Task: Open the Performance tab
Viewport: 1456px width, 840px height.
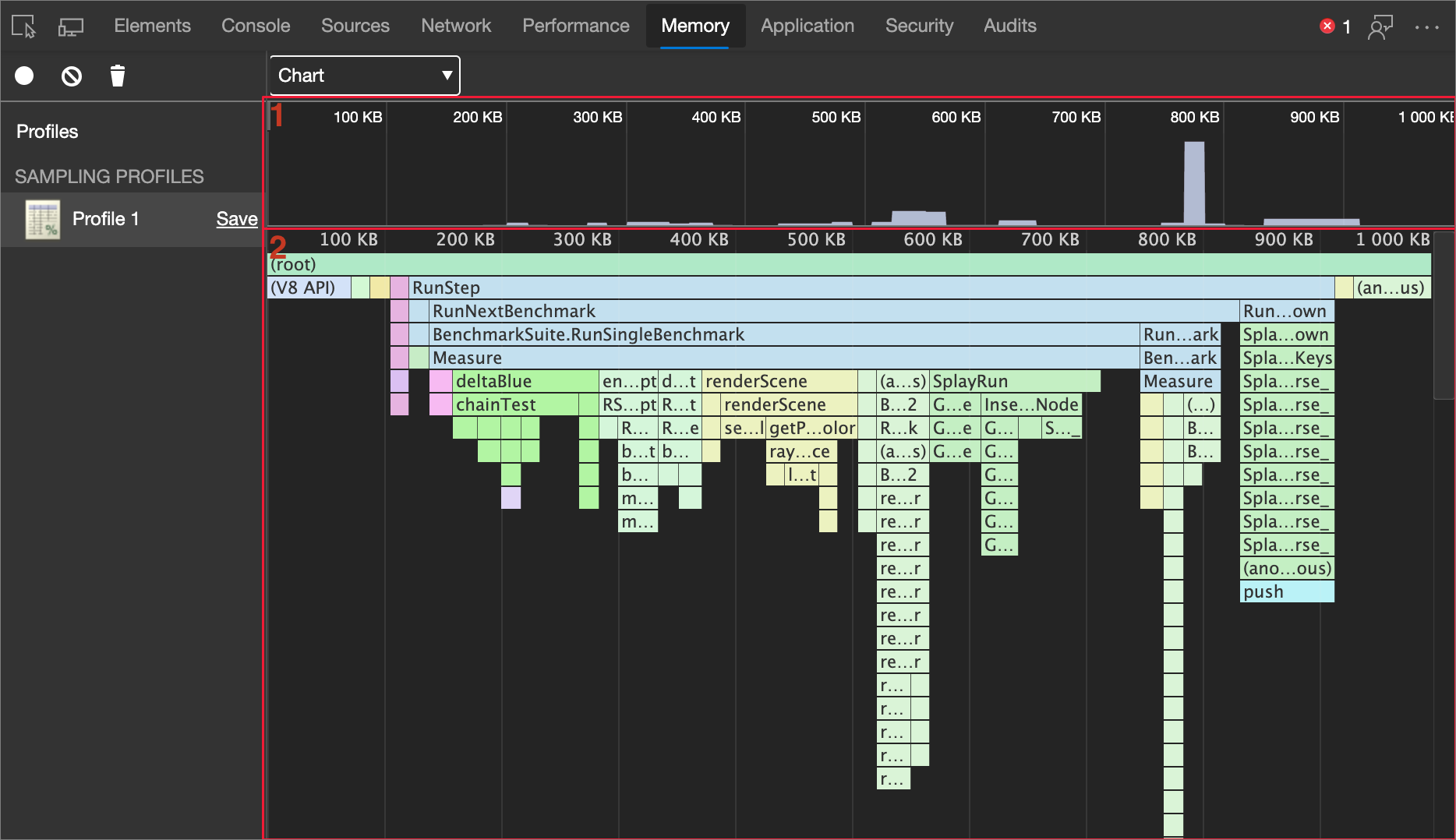Action: 576,25
